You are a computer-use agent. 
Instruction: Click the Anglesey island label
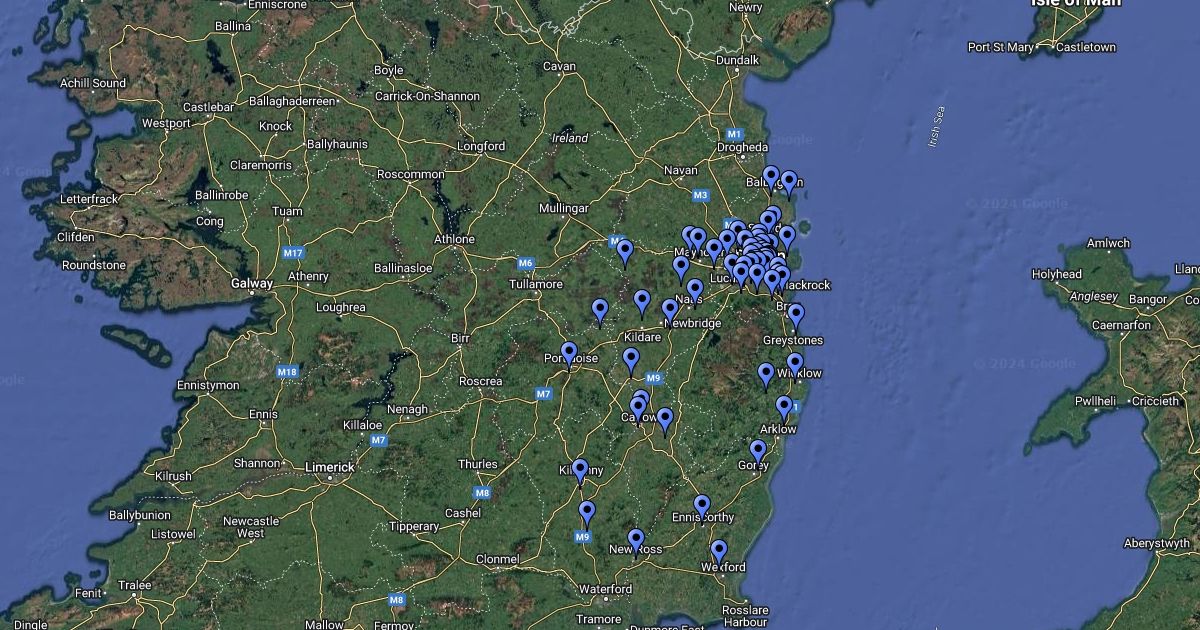point(1094,296)
